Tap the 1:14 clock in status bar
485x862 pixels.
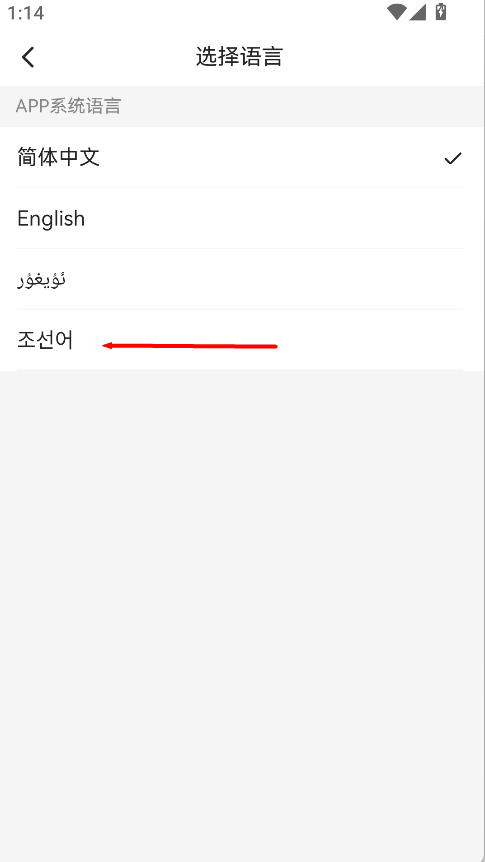tap(26, 12)
